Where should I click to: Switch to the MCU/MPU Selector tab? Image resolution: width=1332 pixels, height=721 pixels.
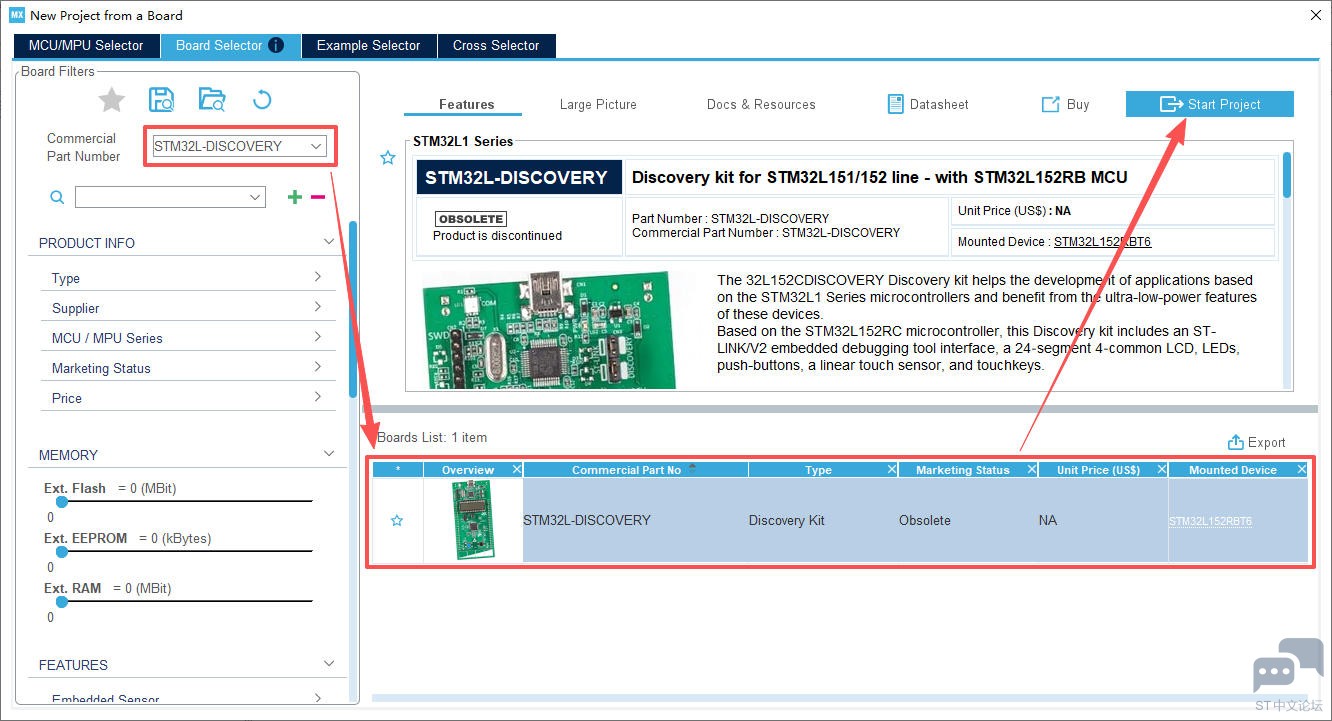point(86,45)
